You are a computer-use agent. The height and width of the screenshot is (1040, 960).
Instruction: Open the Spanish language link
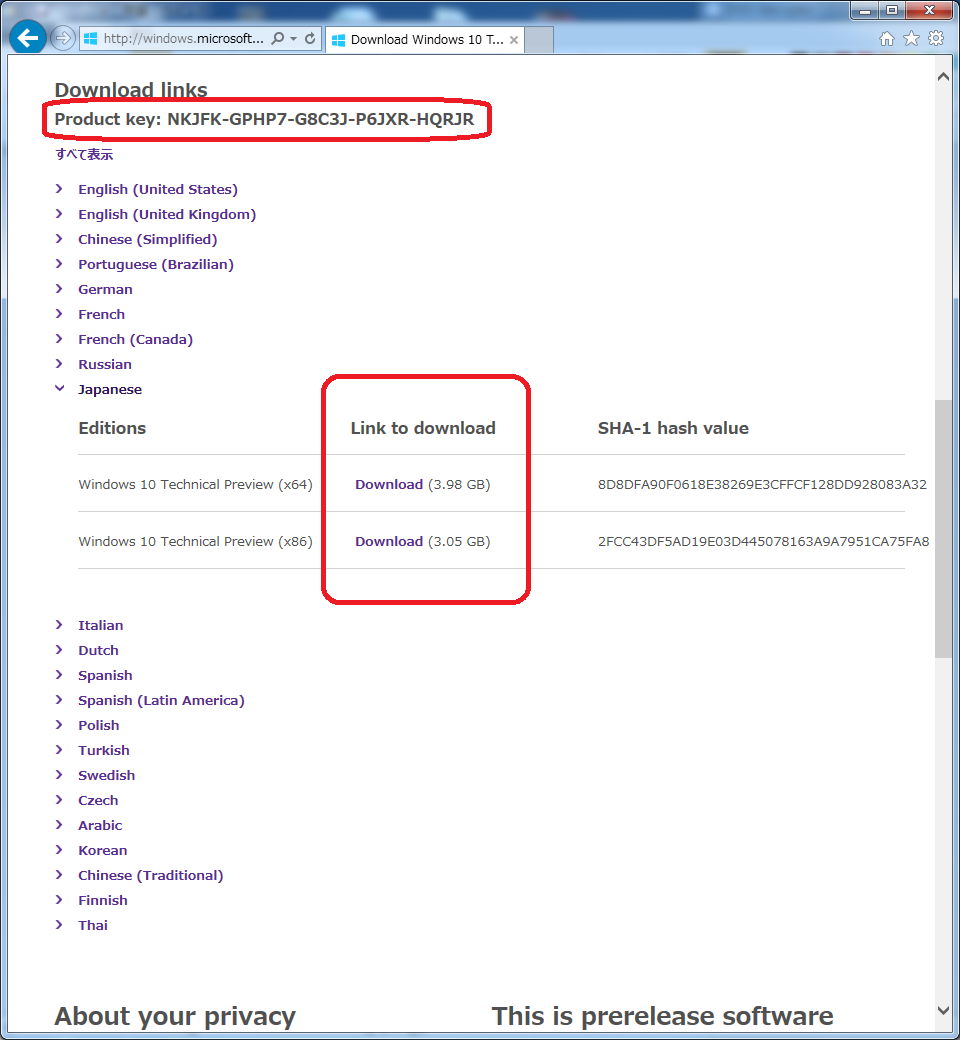click(x=105, y=675)
